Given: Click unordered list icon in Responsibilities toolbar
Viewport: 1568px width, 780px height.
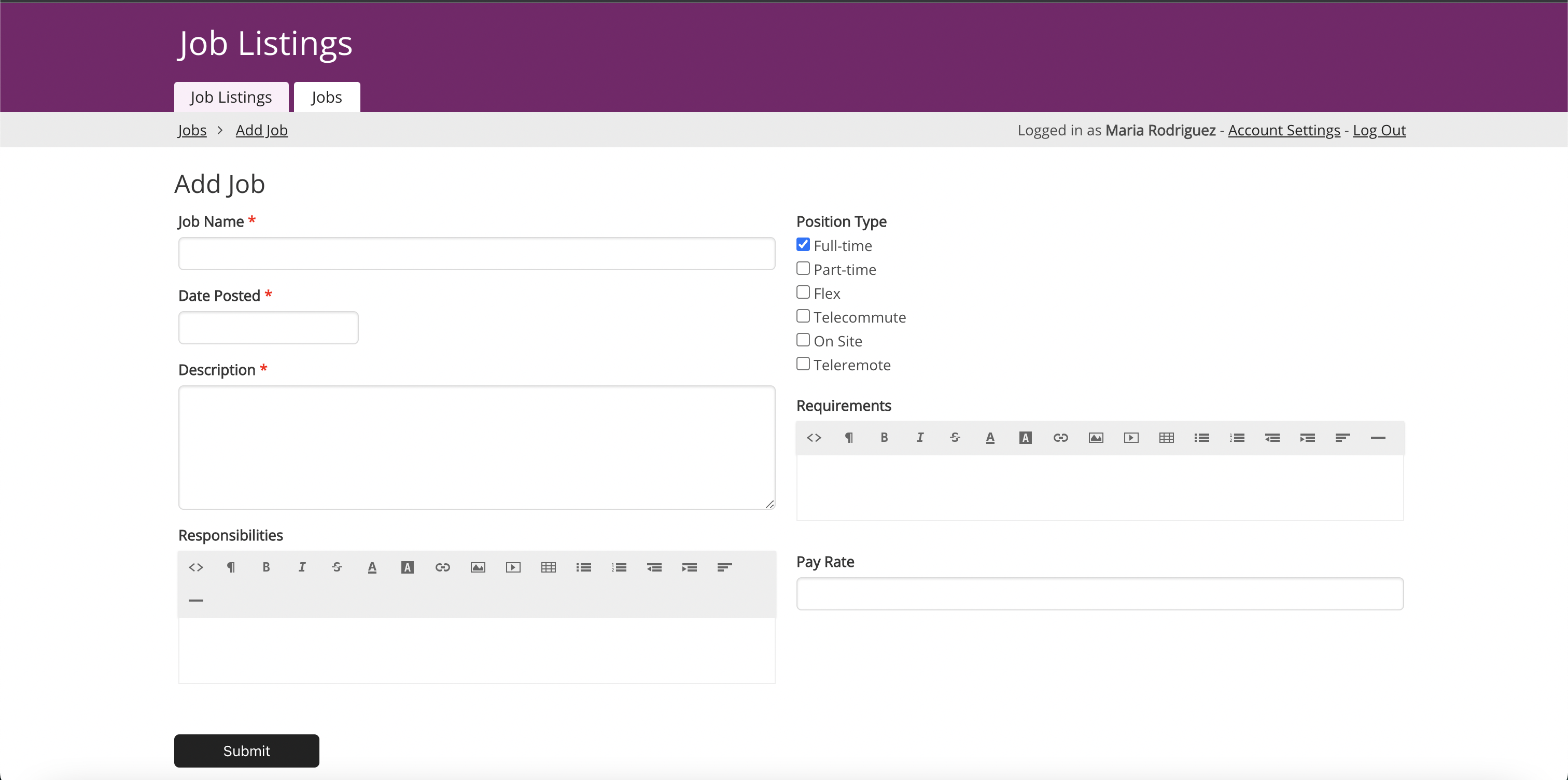Looking at the screenshot, I should point(584,567).
